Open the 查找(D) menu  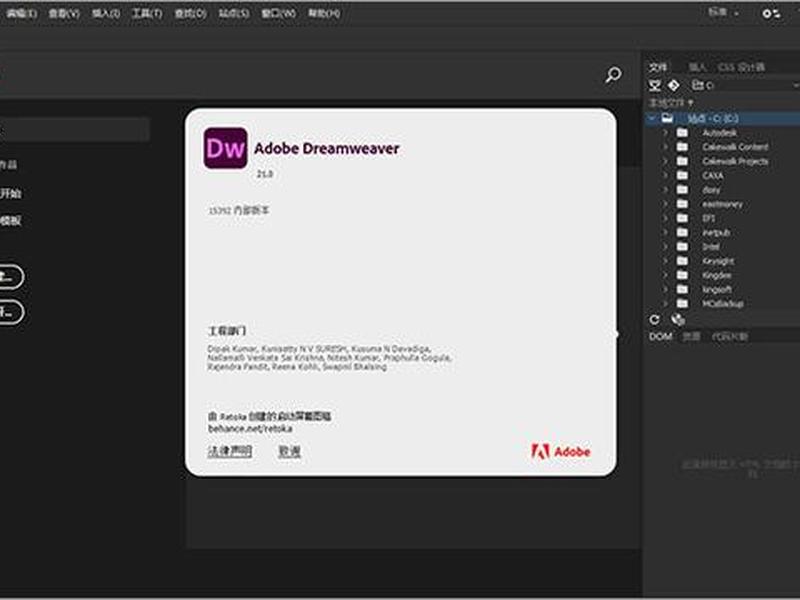pyautogui.click(x=190, y=13)
